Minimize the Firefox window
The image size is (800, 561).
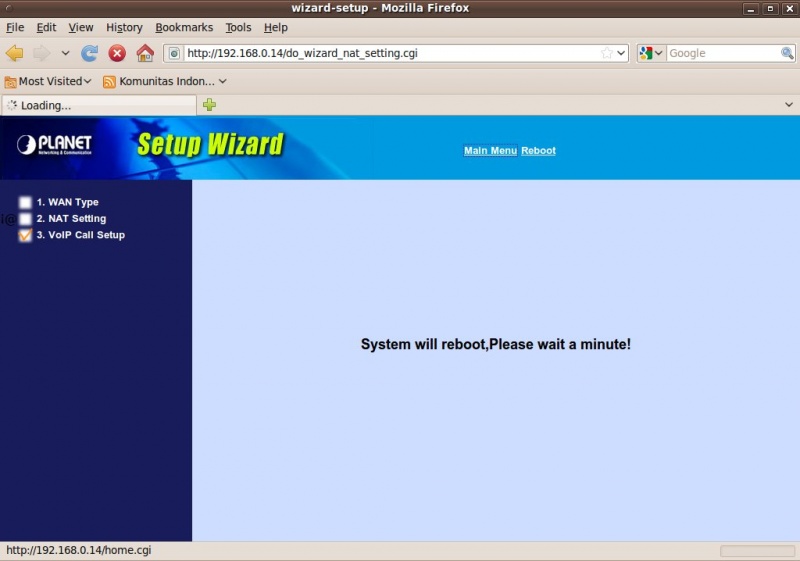[751, 9]
